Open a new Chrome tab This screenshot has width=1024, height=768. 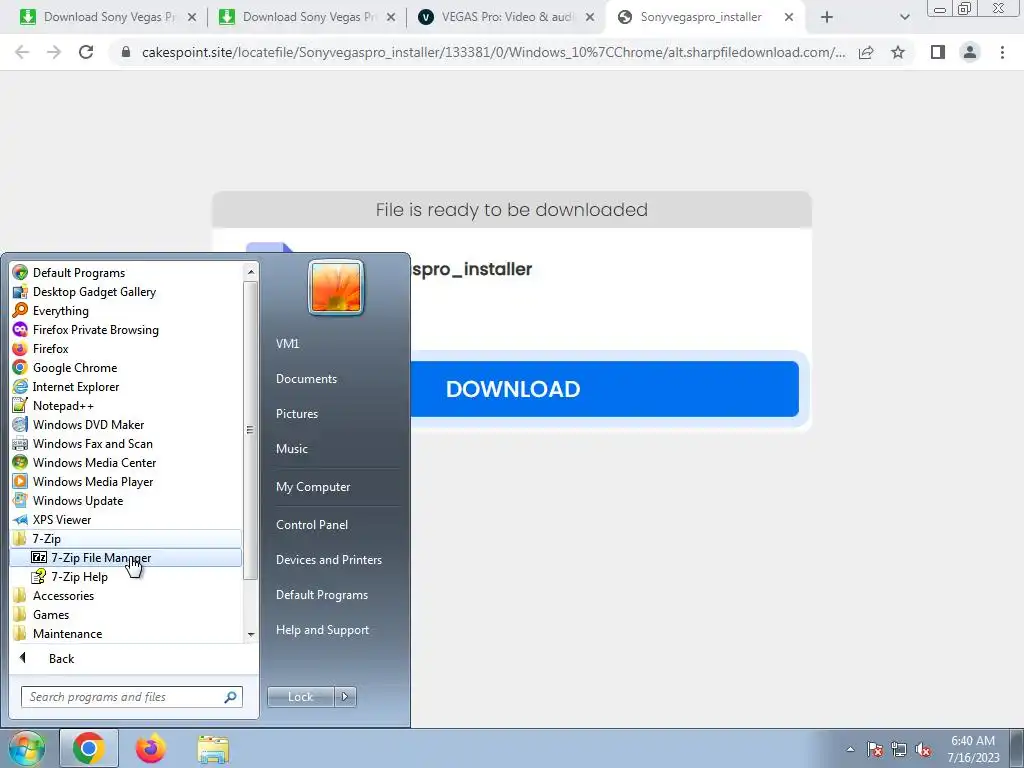click(827, 17)
